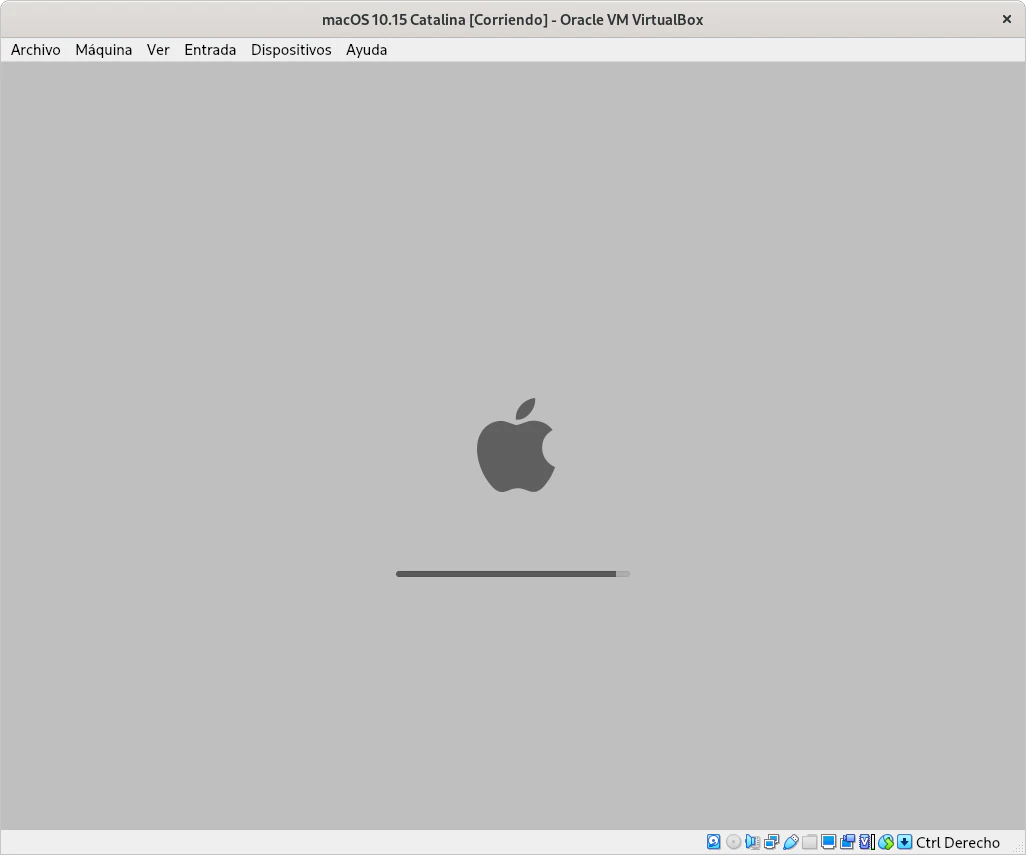Click the USB devices icon
1026x855 pixels.
coord(790,842)
